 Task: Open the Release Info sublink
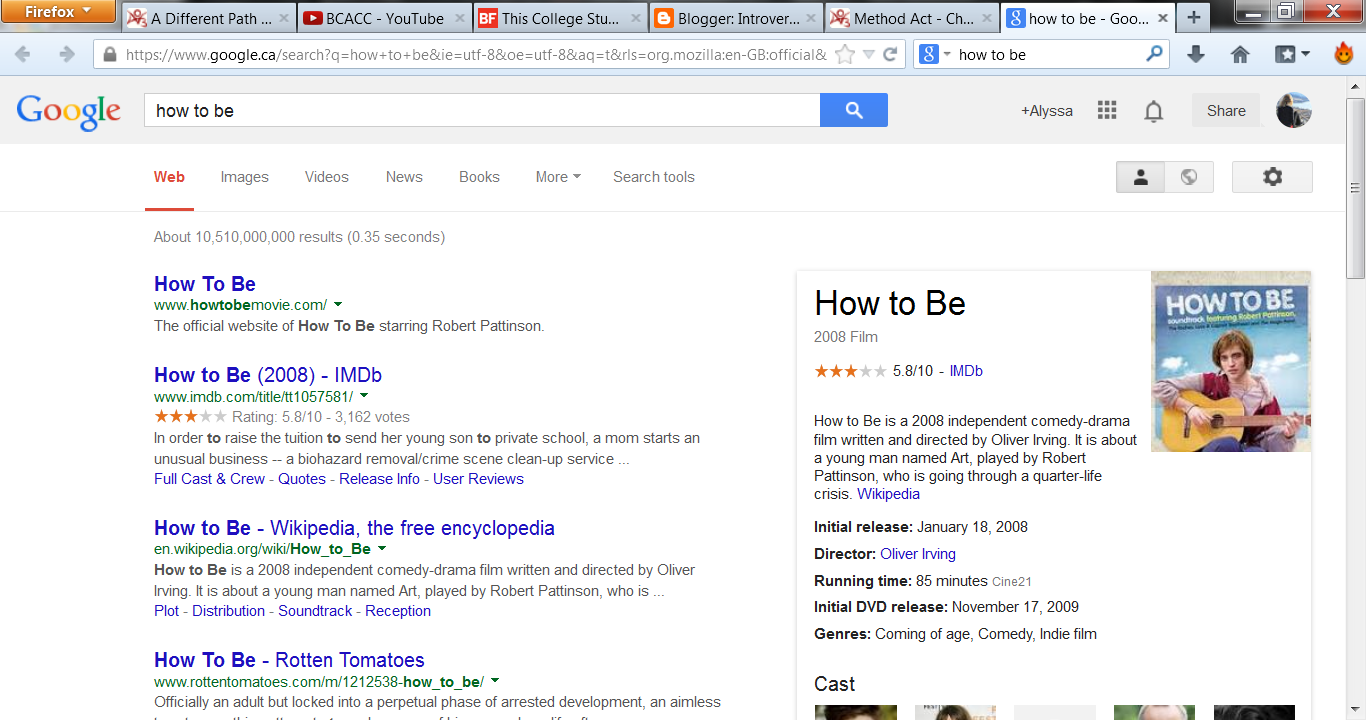click(380, 479)
